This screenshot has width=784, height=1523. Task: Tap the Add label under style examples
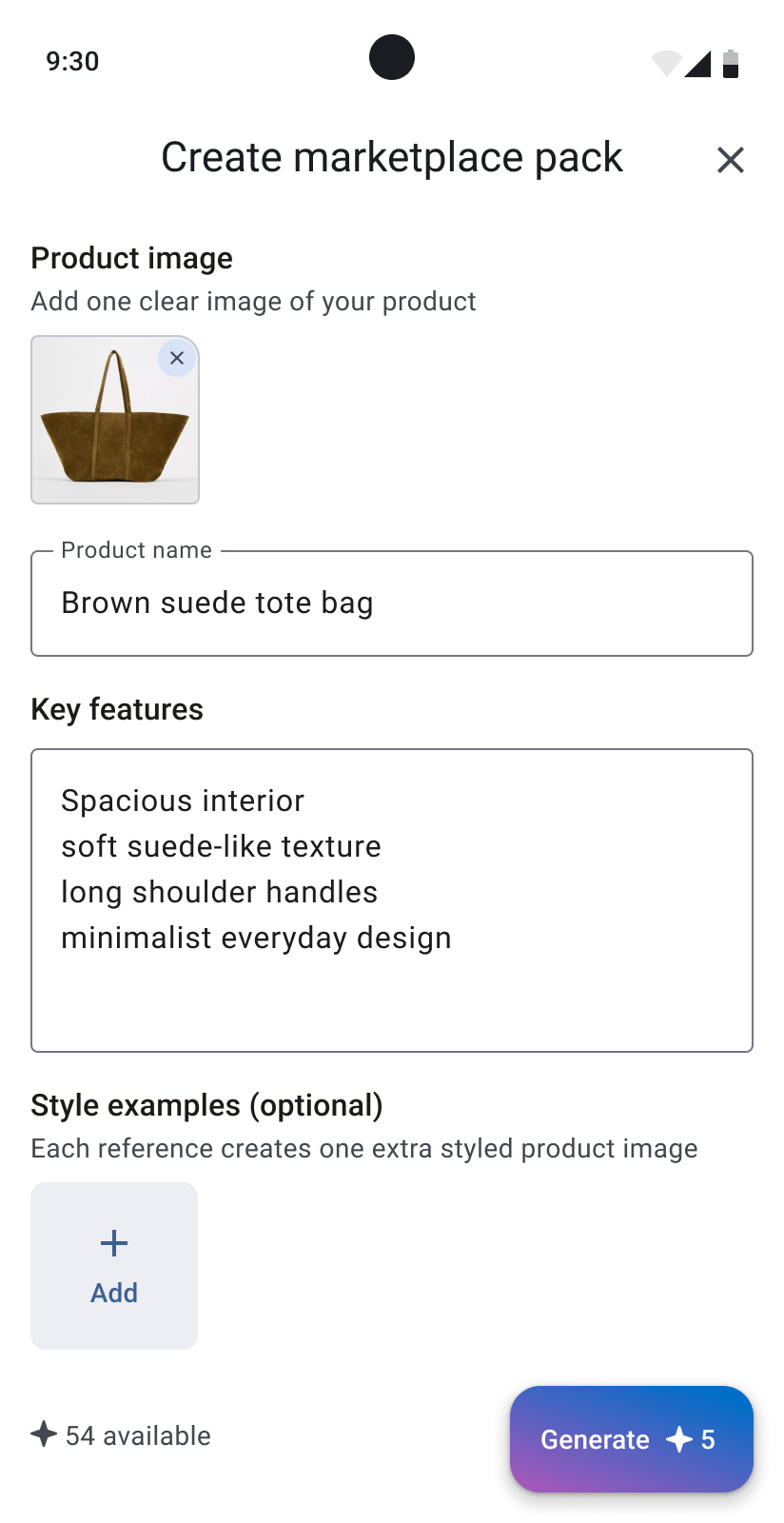(114, 1293)
